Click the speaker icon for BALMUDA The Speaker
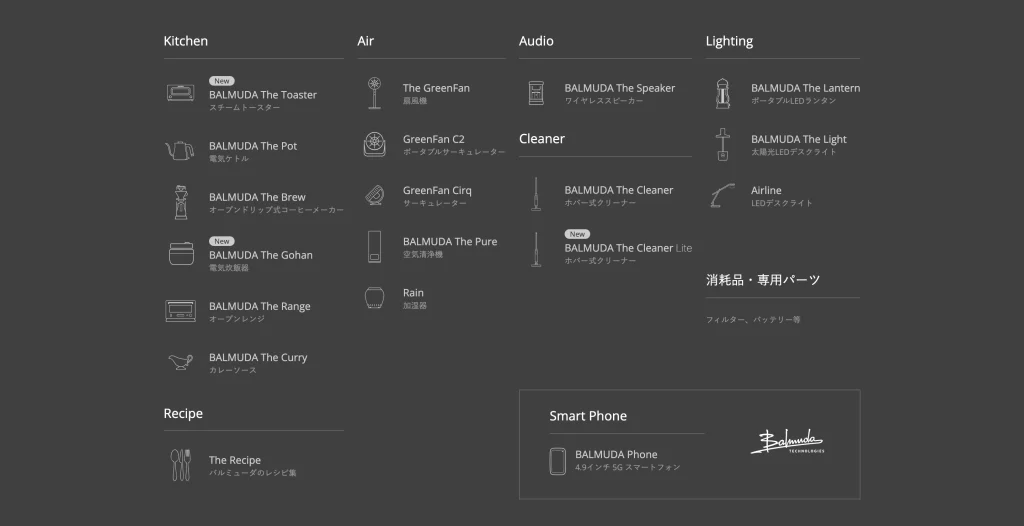 [536, 93]
